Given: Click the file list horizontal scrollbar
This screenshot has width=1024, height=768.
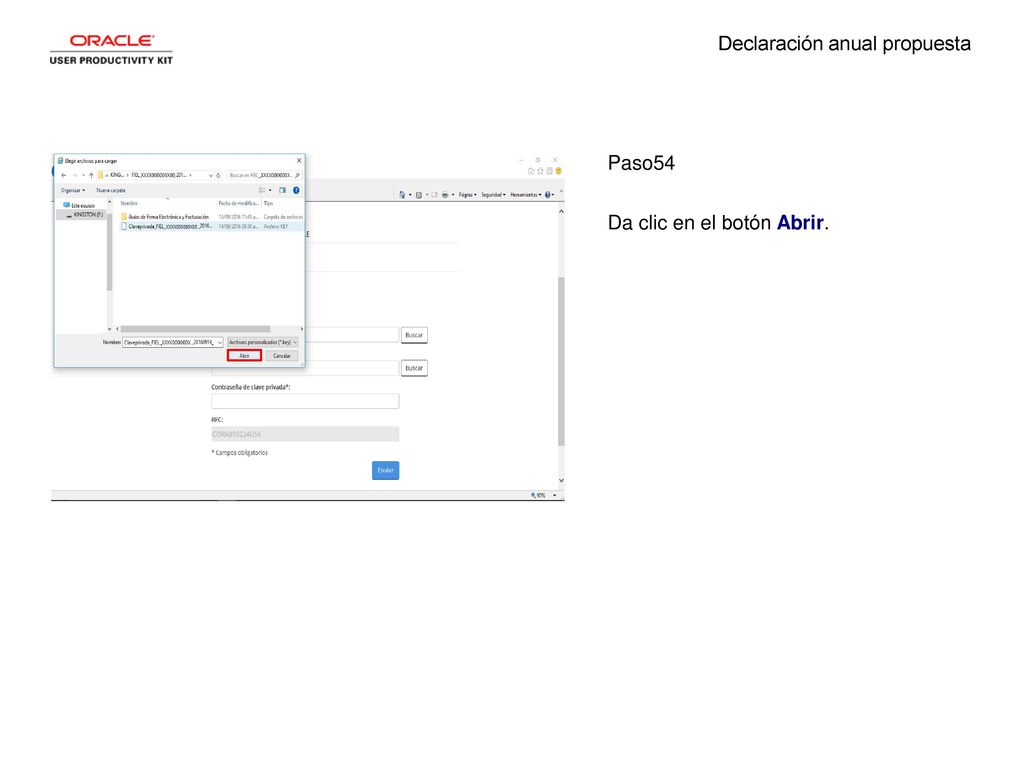Looking at the screenshot, I should (x=195, y=329).
